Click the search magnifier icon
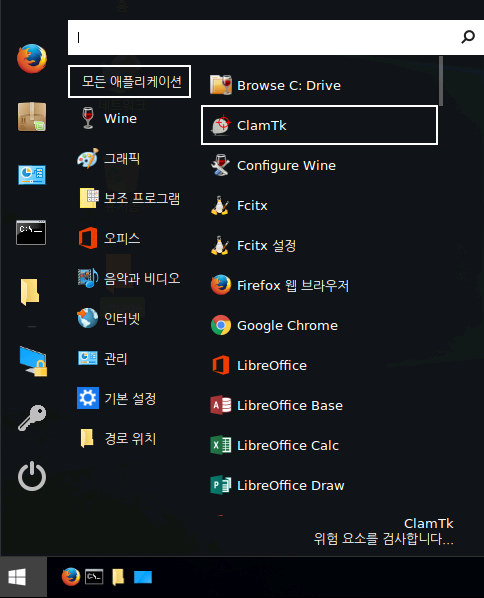Viewport: 484px width, 598px height. tap(468, 37)
